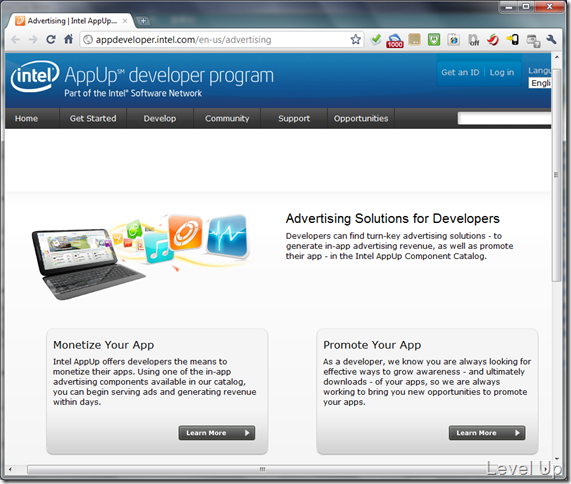Click the yellow arrow phone extension icon

[x=512, y=39]
